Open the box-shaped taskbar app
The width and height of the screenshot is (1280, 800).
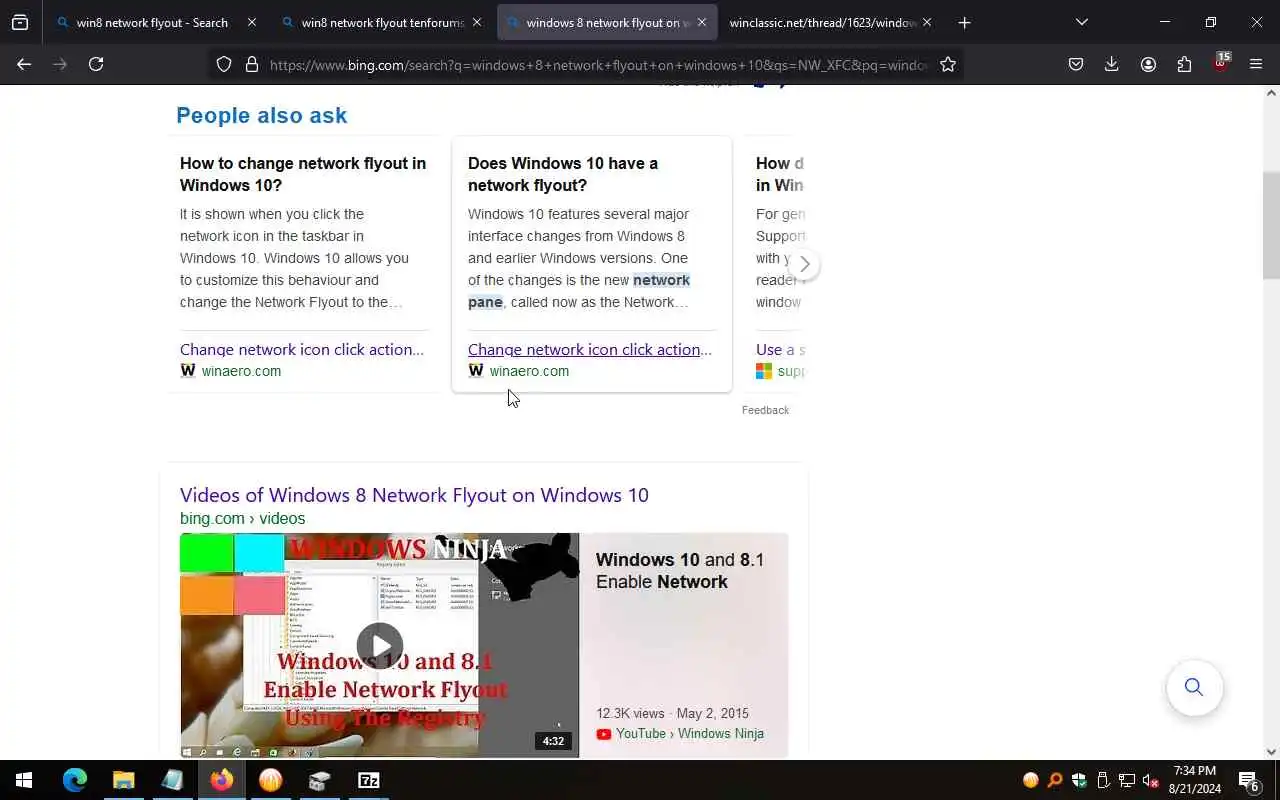point(319,780)
